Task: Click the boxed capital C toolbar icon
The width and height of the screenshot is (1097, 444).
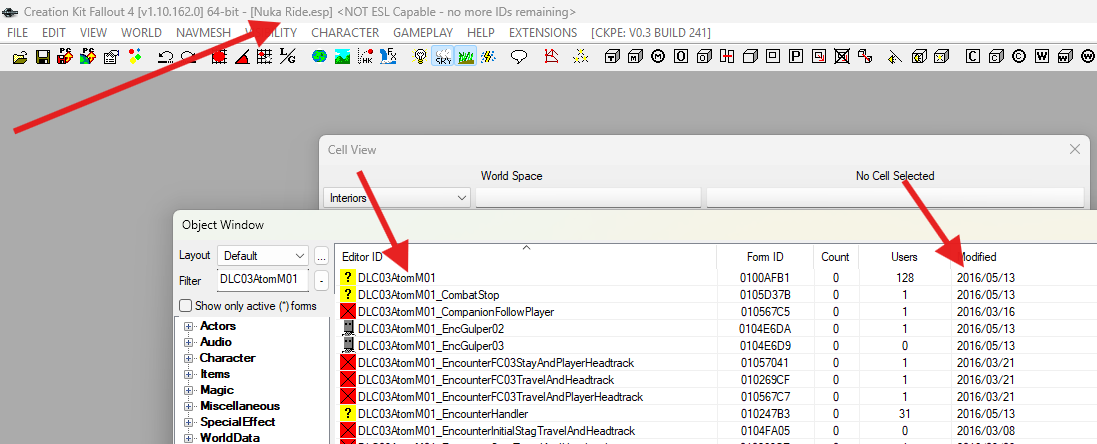Action: coord(972,57)
